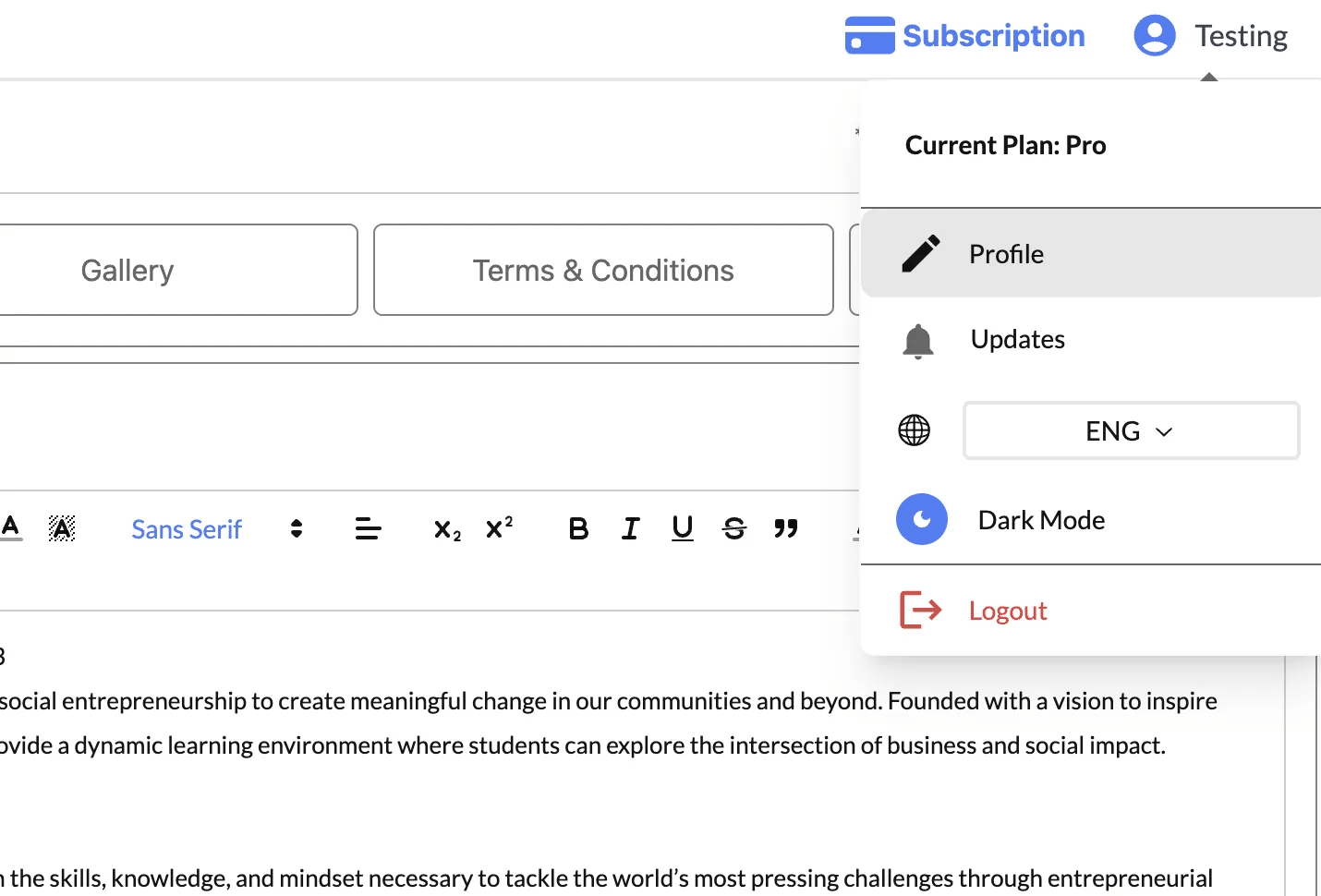Open the Sans Serif font dropdown
Screen dimensions: 1321x896
187,529
